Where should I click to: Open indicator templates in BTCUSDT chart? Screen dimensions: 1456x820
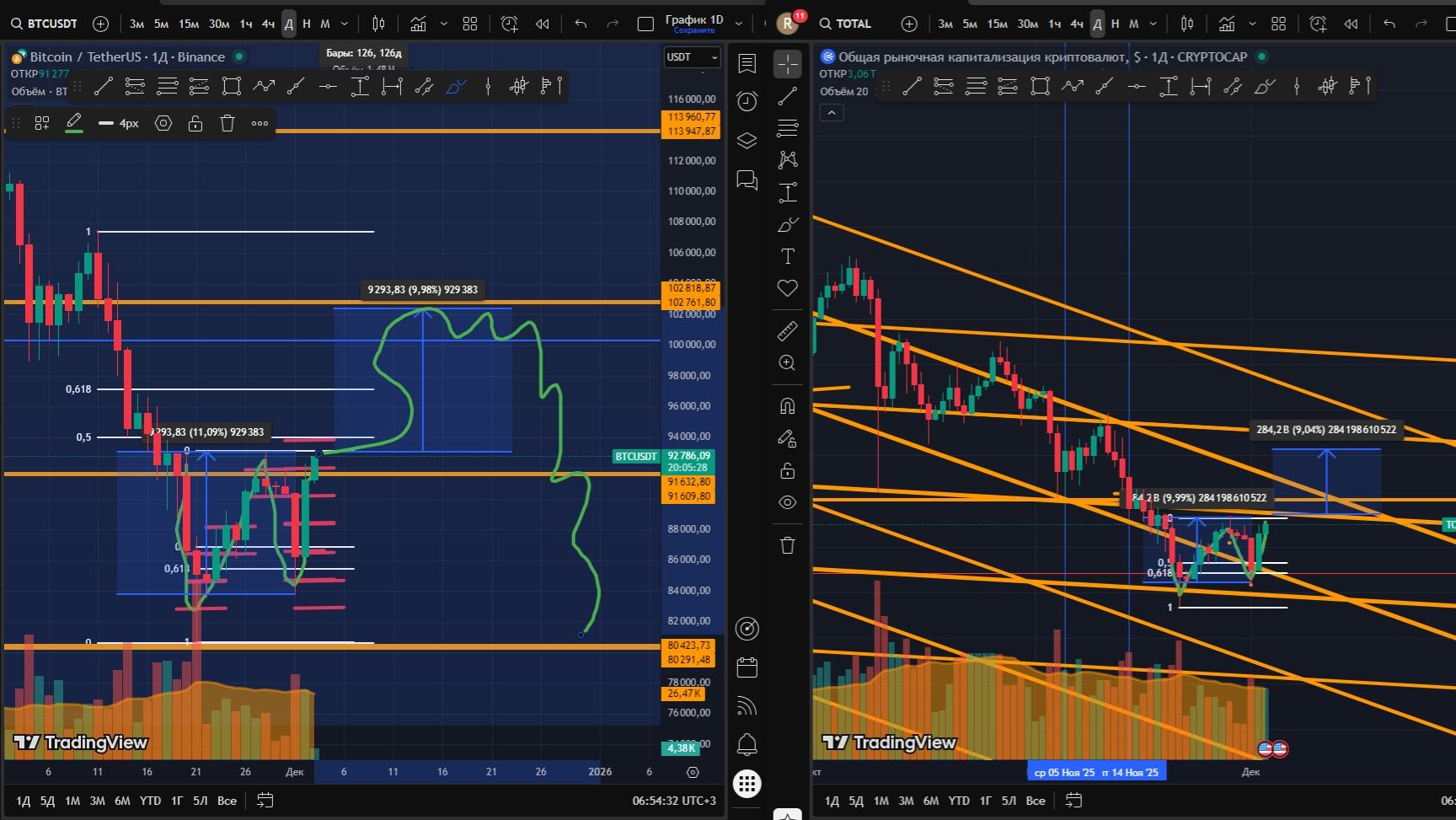(x=470, y=24)
